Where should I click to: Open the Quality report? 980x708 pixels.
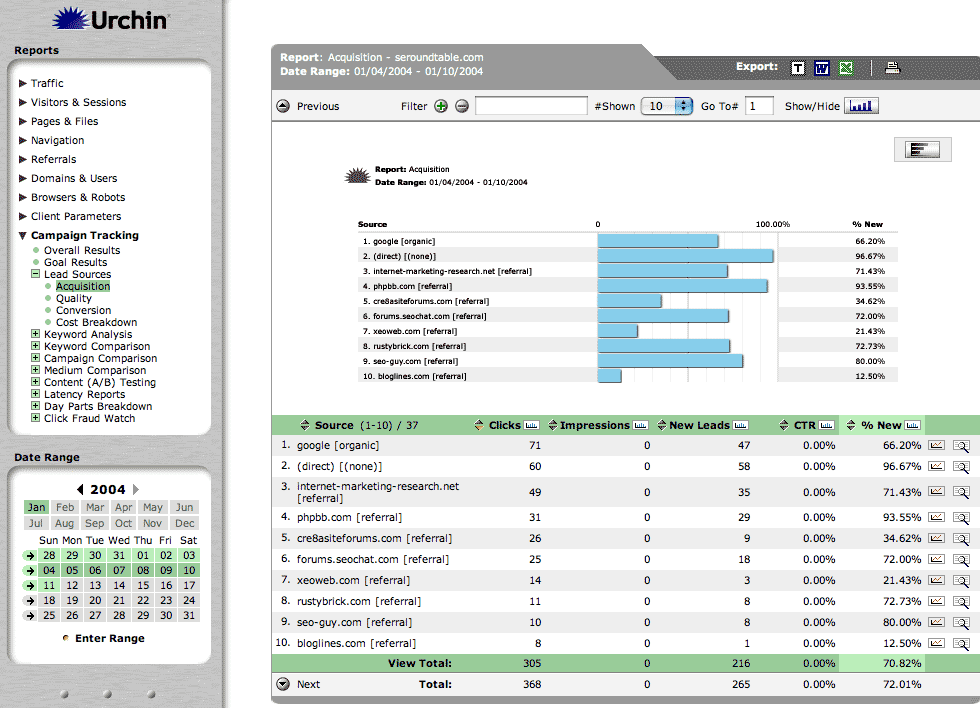(74, 298)
